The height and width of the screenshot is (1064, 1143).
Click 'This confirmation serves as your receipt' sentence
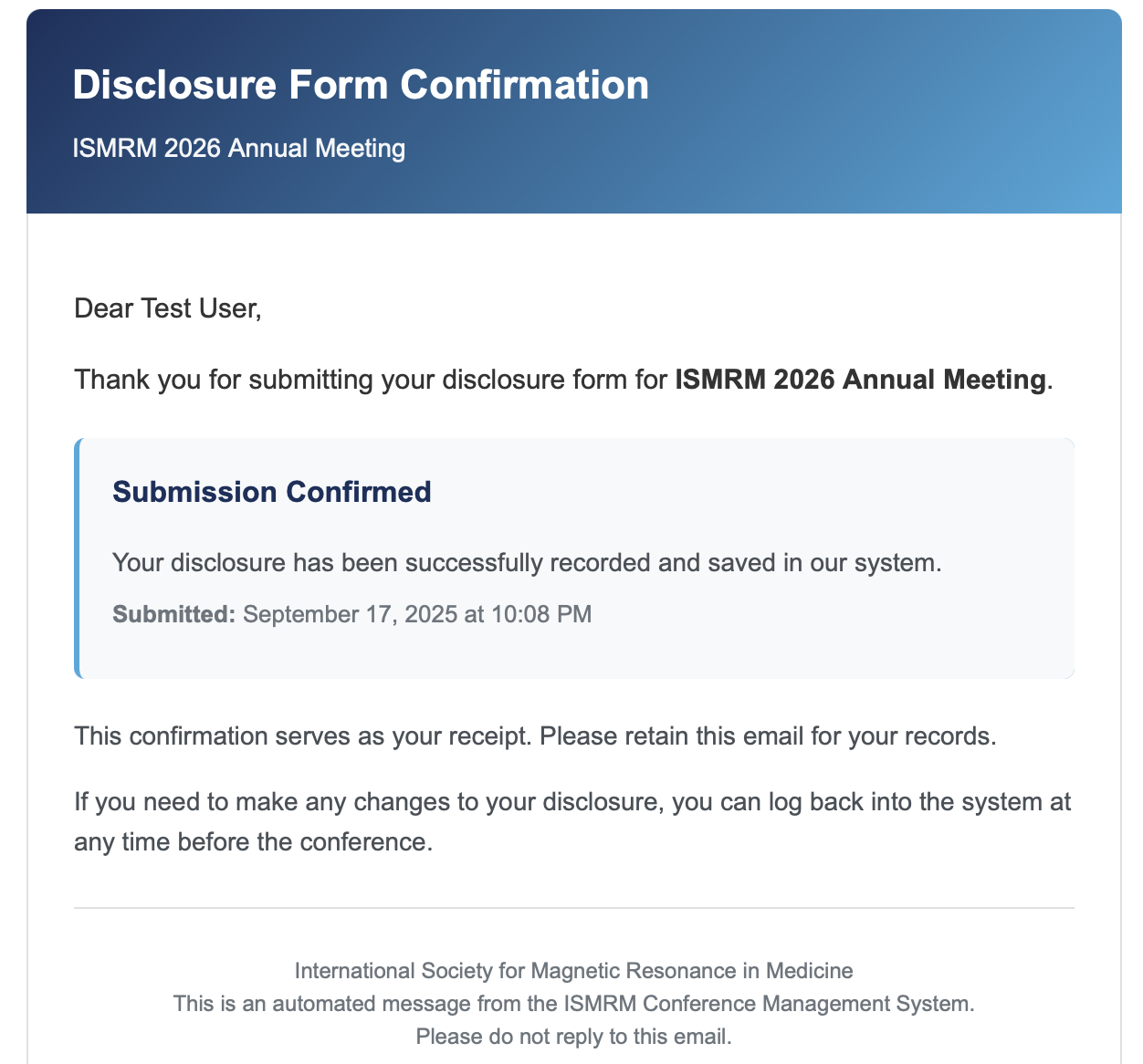(301, 735)
